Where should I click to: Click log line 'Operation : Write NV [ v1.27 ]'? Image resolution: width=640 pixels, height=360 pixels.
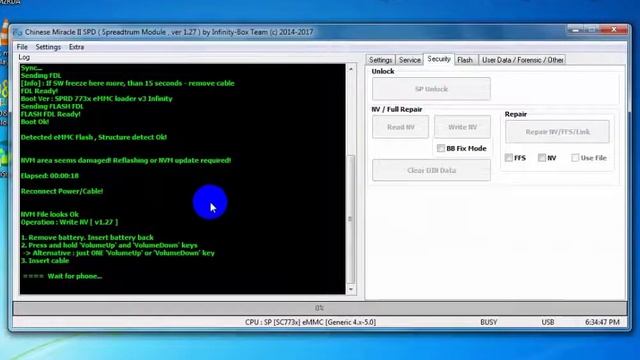click(x=69, y=222)
